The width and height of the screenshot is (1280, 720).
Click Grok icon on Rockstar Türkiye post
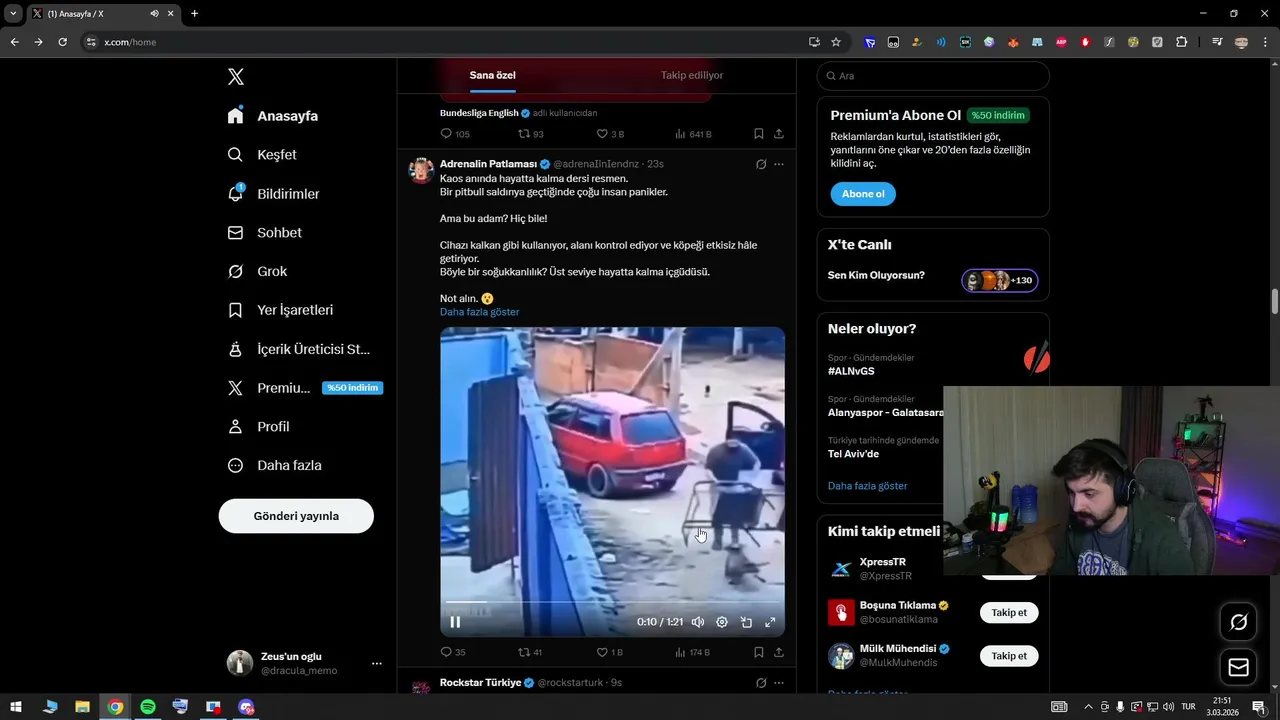pos(761,683)
